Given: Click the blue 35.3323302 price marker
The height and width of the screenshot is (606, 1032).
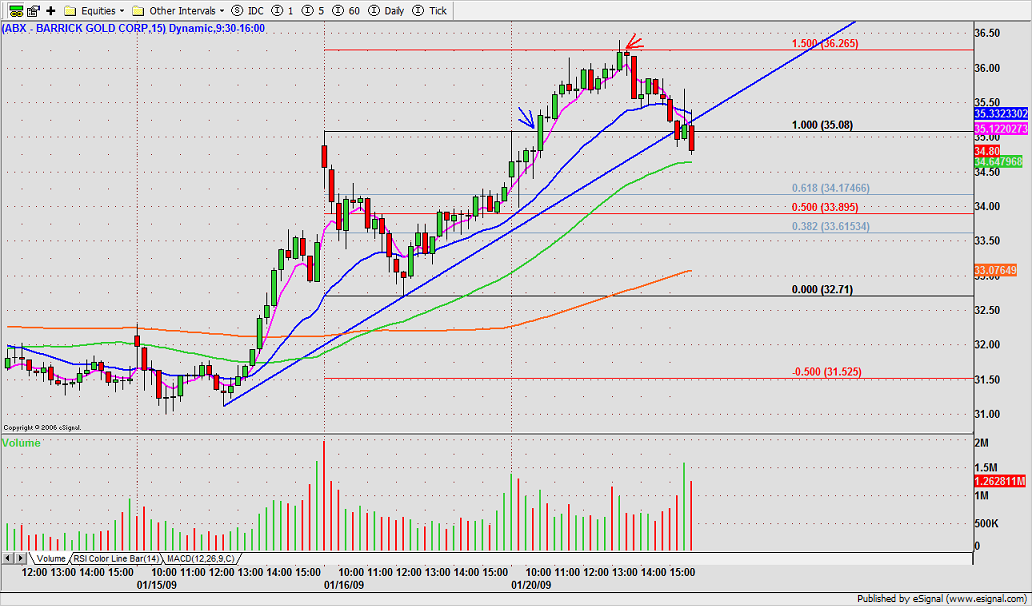Looking at the screenshot, I should coord(1000,114).
